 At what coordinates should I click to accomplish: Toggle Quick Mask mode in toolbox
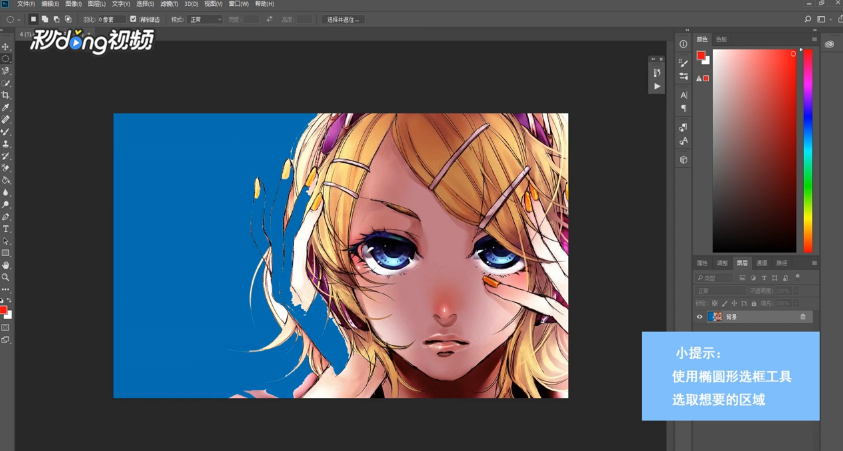tap(5, 327)
